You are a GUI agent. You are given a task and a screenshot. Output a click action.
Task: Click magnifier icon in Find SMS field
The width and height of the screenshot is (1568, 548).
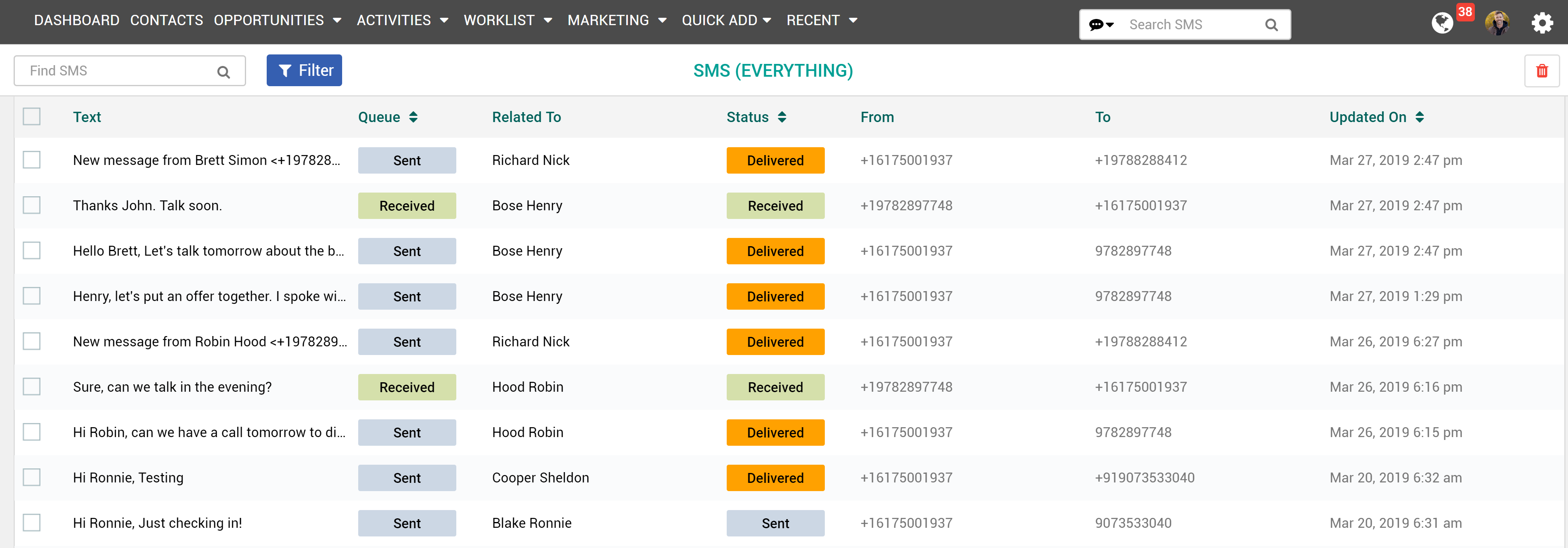[223, 72]
